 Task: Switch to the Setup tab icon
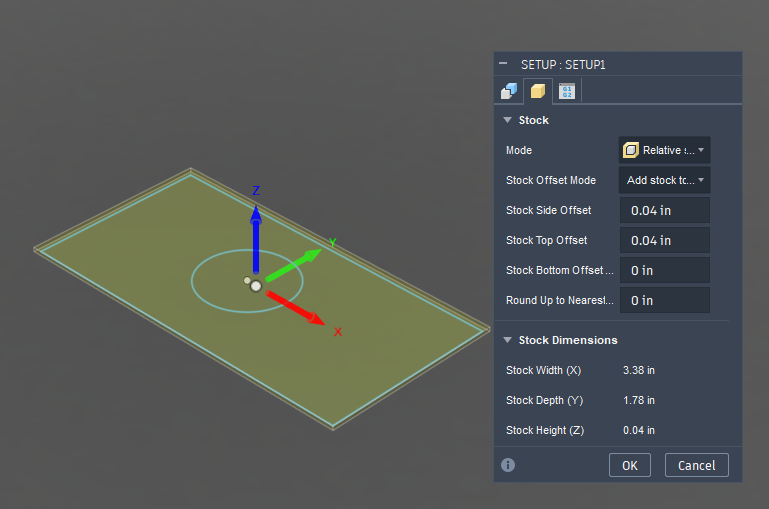point(509,91)
